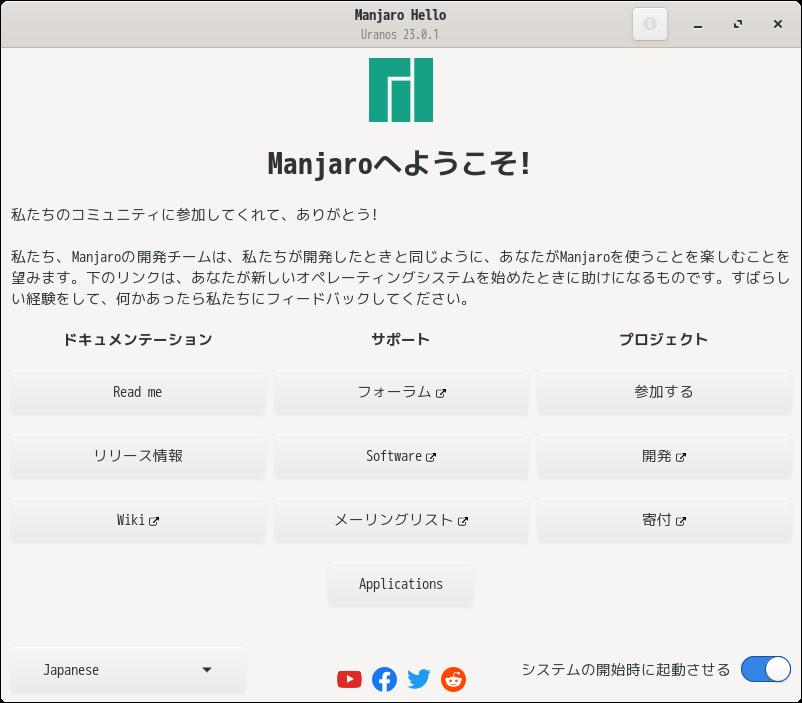Screen dimensions: 802x703
Task: Click the Uranos 23.0.1 version subtitle
Action: (x=400, y=34)
